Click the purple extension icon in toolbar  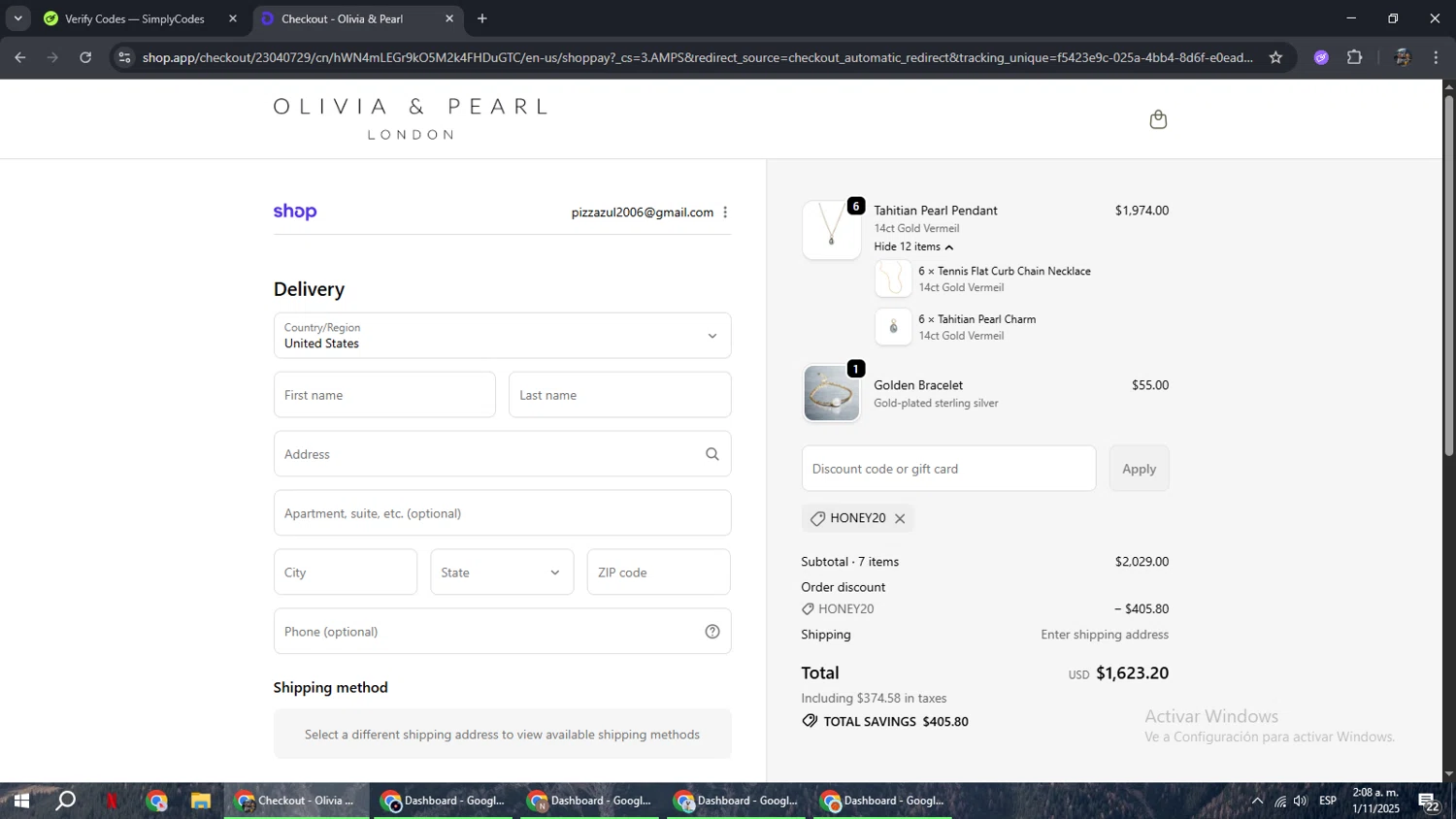1321,57
